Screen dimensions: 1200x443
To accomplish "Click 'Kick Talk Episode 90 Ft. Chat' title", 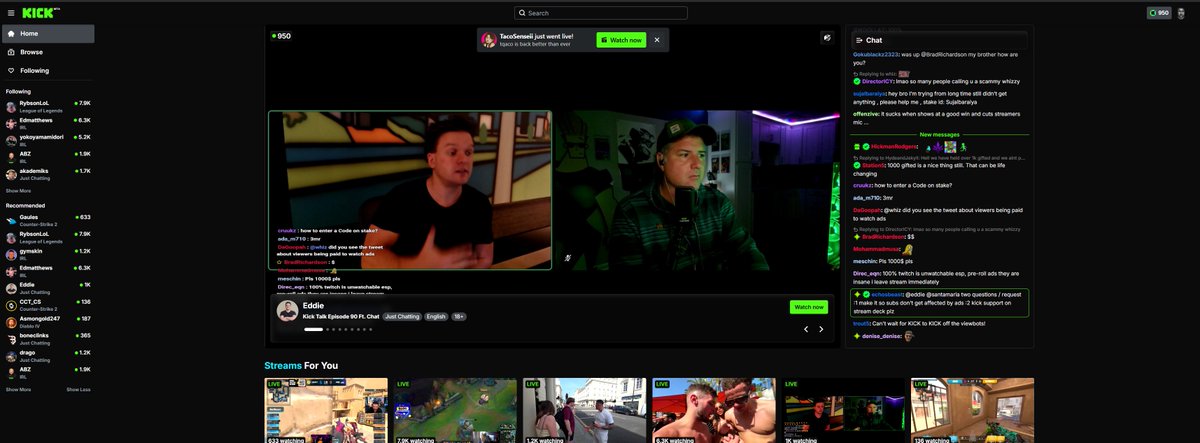I will click(341, 316).
